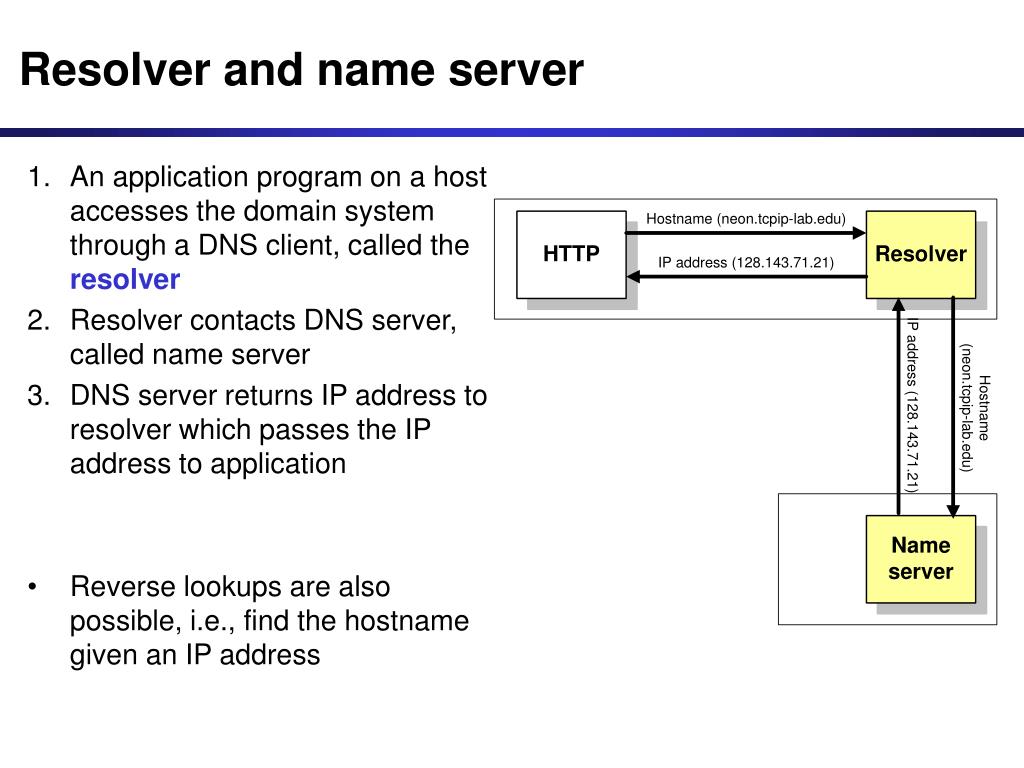Click the slide title 'Resolver and name server'

point(302,70)
